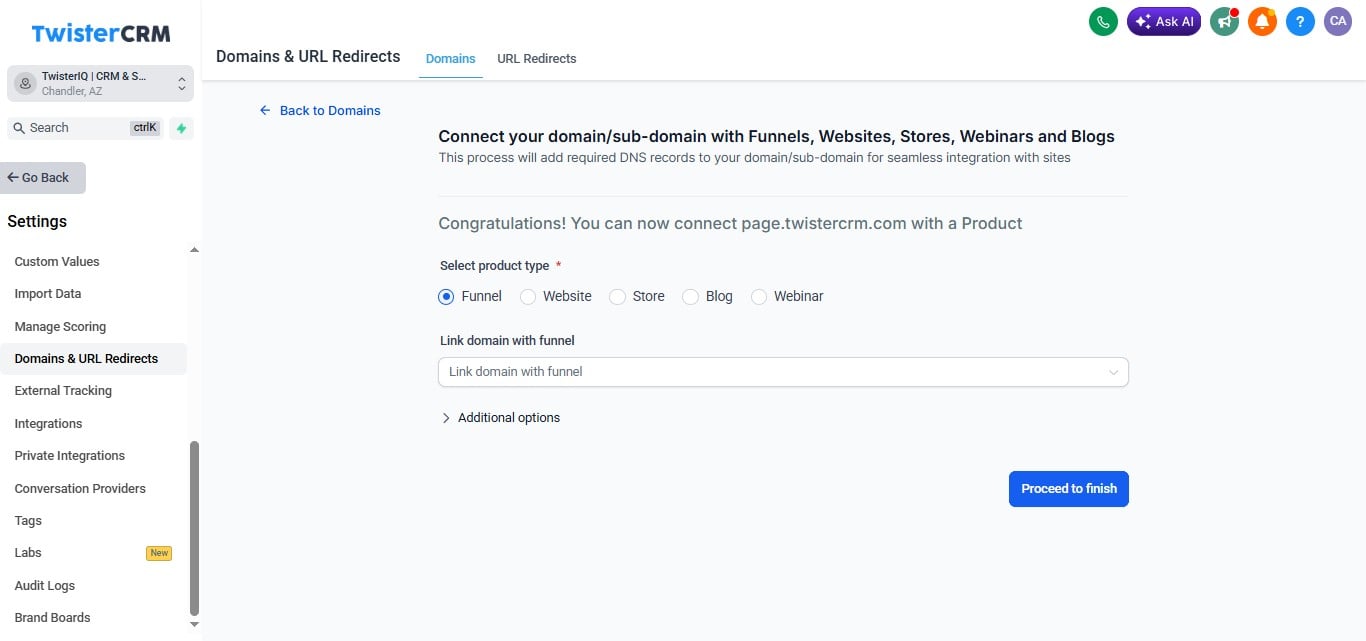Image resolution: width=1366 pixels, height=641 pixels.
Task: Click the sidebar scroll up arrow
Action: (194, 249)
